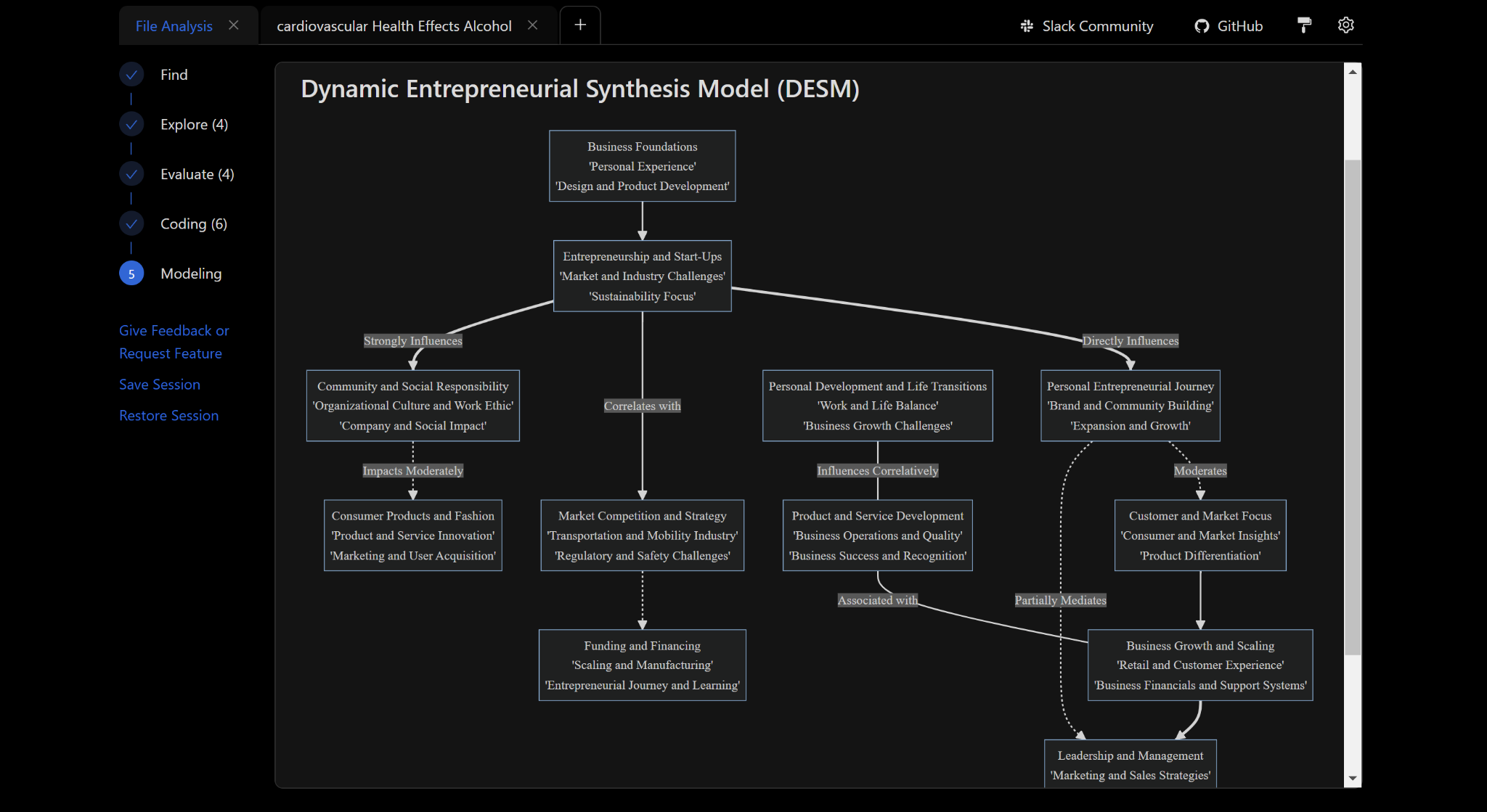1487x812 pixels.
Task: Click the Market Competition and Strategy node
Action: click(x=642, y=536)
